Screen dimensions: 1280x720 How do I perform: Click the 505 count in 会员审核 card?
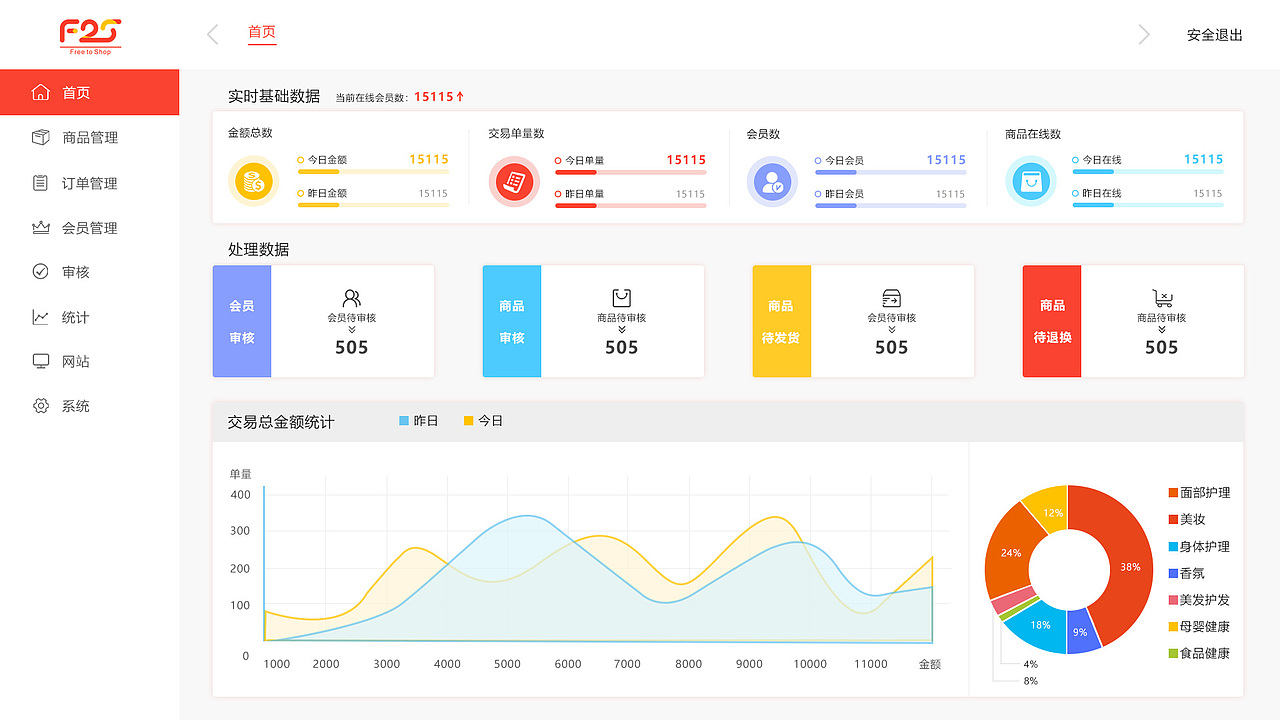pos(352,348)
